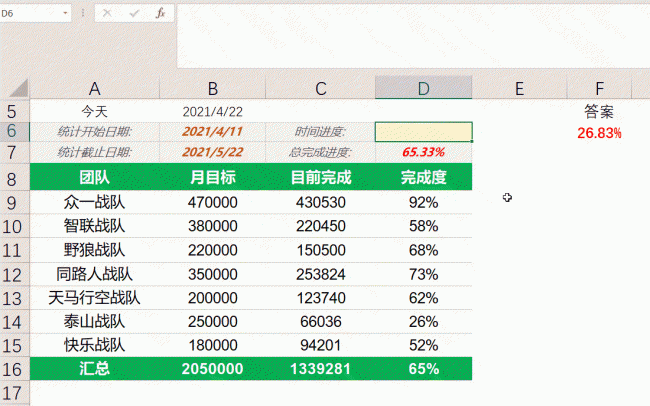Click the 团队 table header
Image resolution: width=650 pixels, height=406 pixels.
(95, 177)
